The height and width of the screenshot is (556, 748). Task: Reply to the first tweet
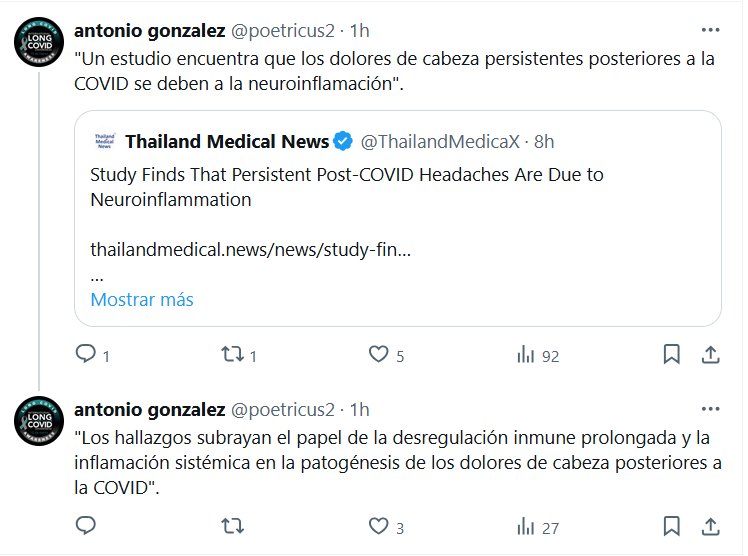click(x=86, y=354)
